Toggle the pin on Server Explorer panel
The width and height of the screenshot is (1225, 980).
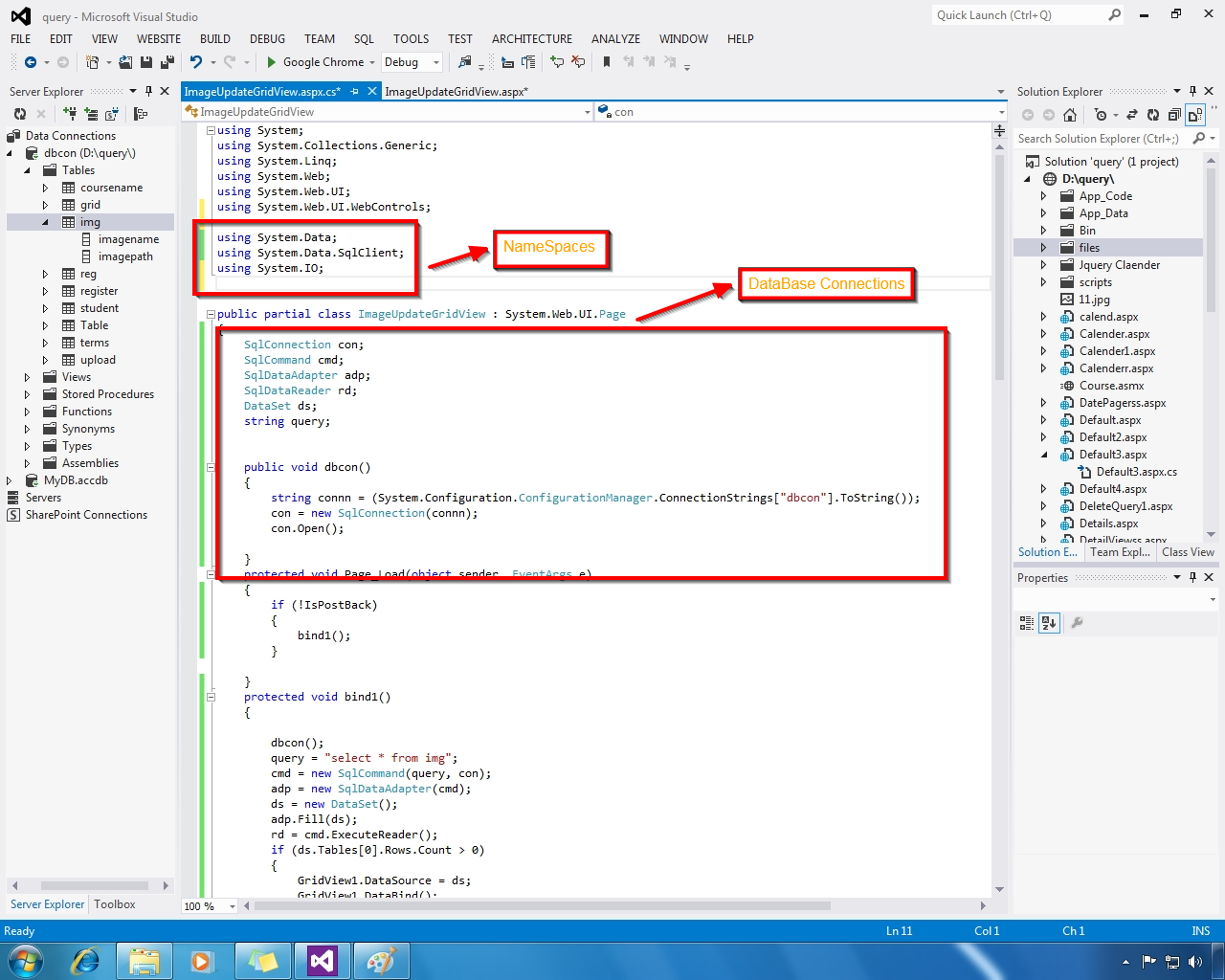pos(149,91)
